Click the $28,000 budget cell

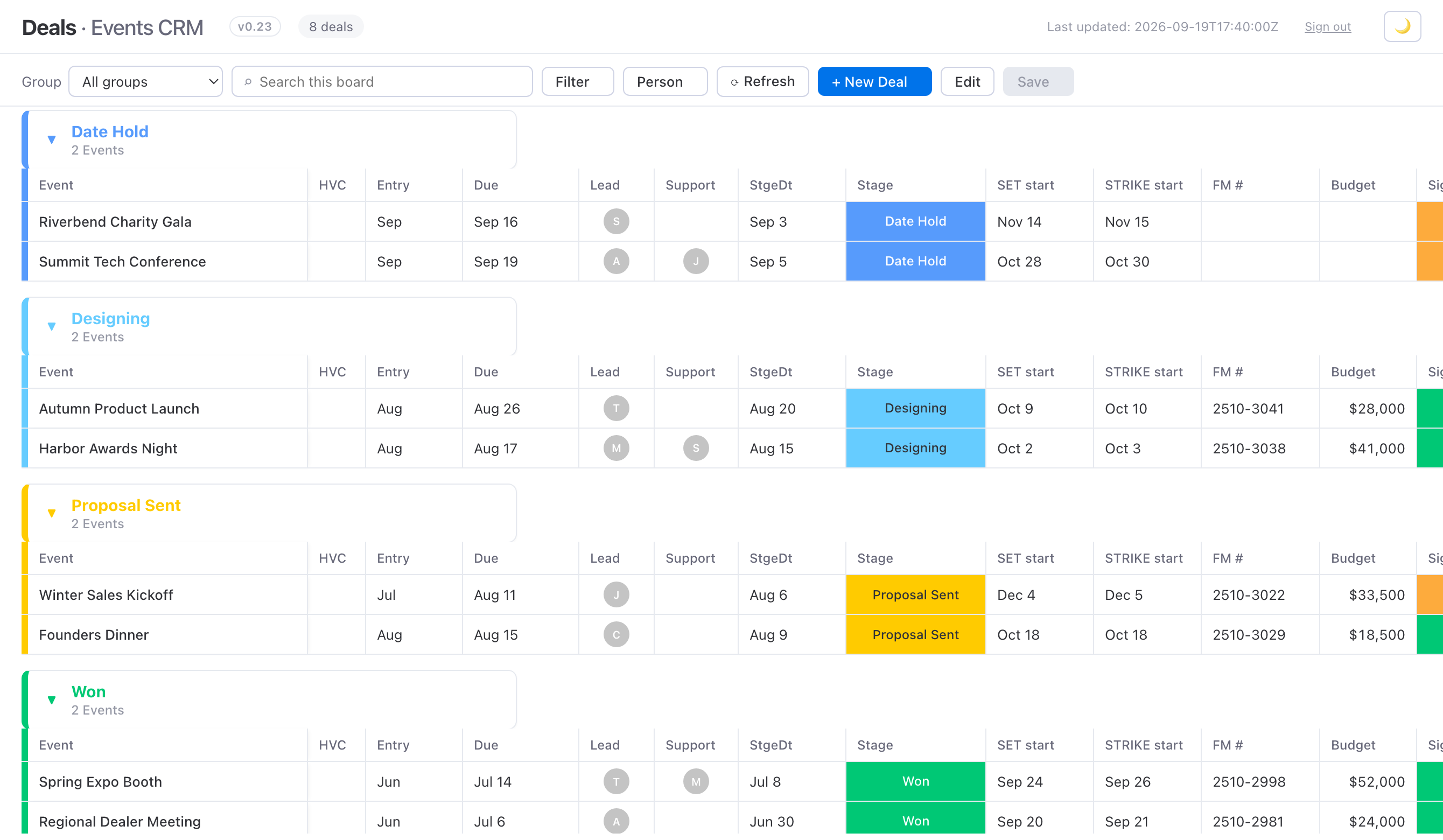click(x=1368, y=409)
